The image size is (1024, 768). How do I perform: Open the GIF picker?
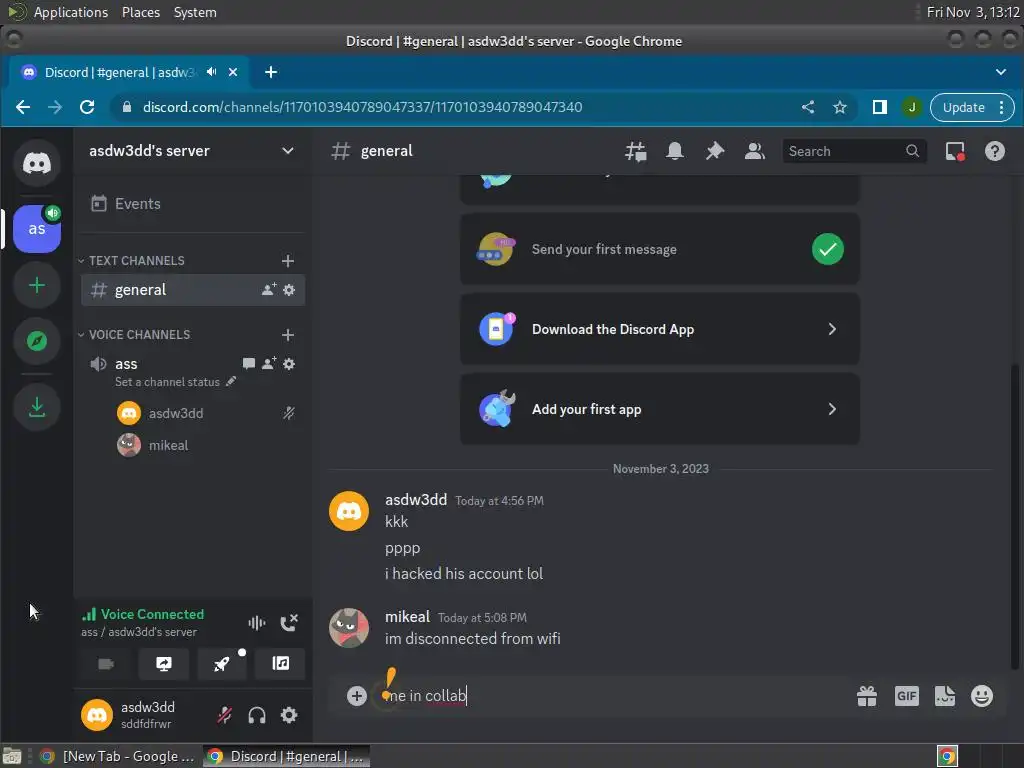906,696
